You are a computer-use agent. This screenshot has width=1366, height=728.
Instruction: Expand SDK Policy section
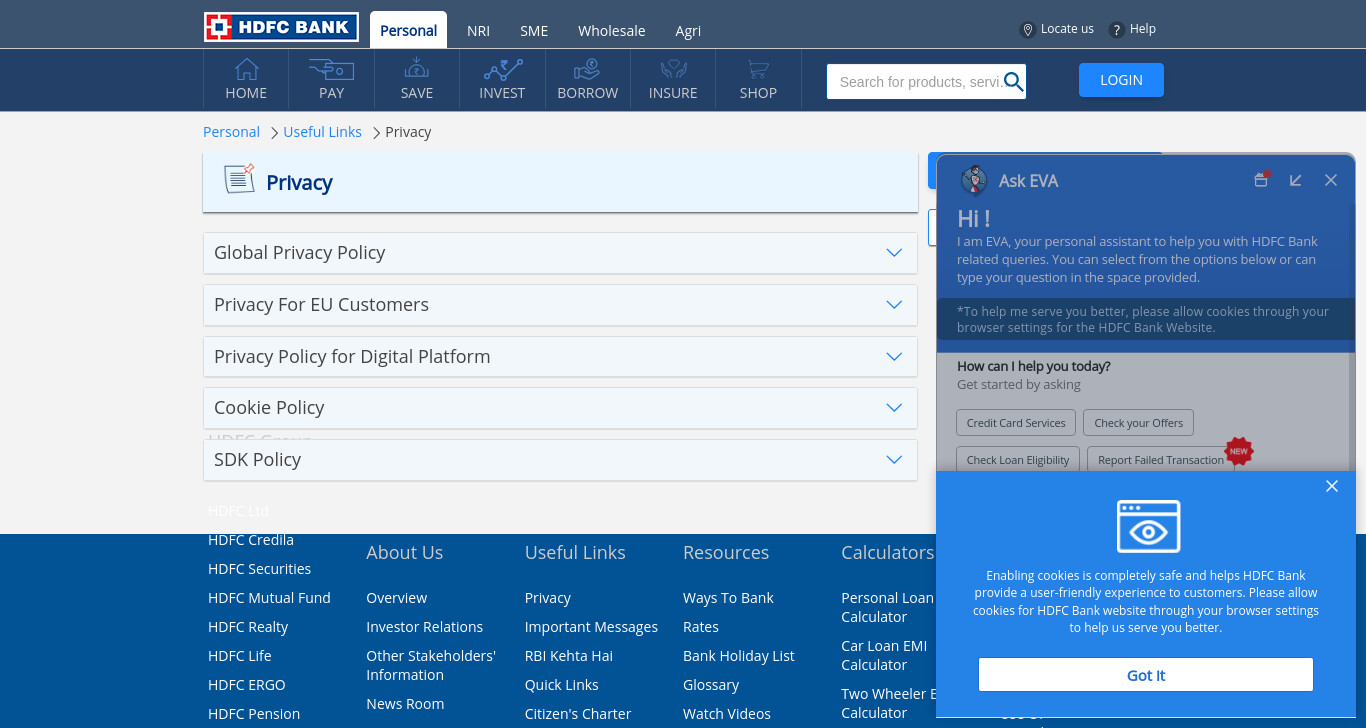[560, 460]
